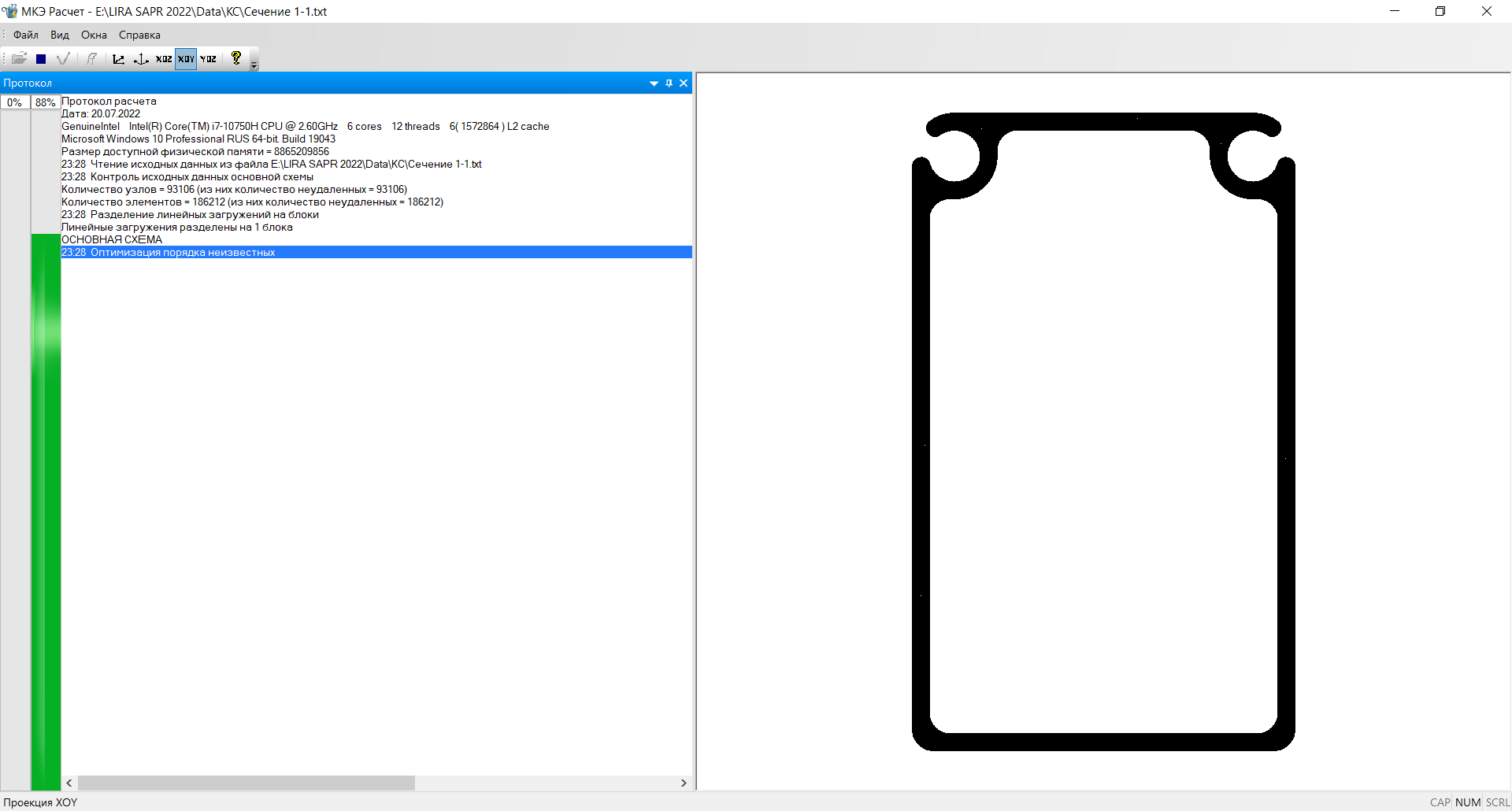1512x811 pixels.
Task: Click the anchor-shaped axes icon
Action: (141, 58)
